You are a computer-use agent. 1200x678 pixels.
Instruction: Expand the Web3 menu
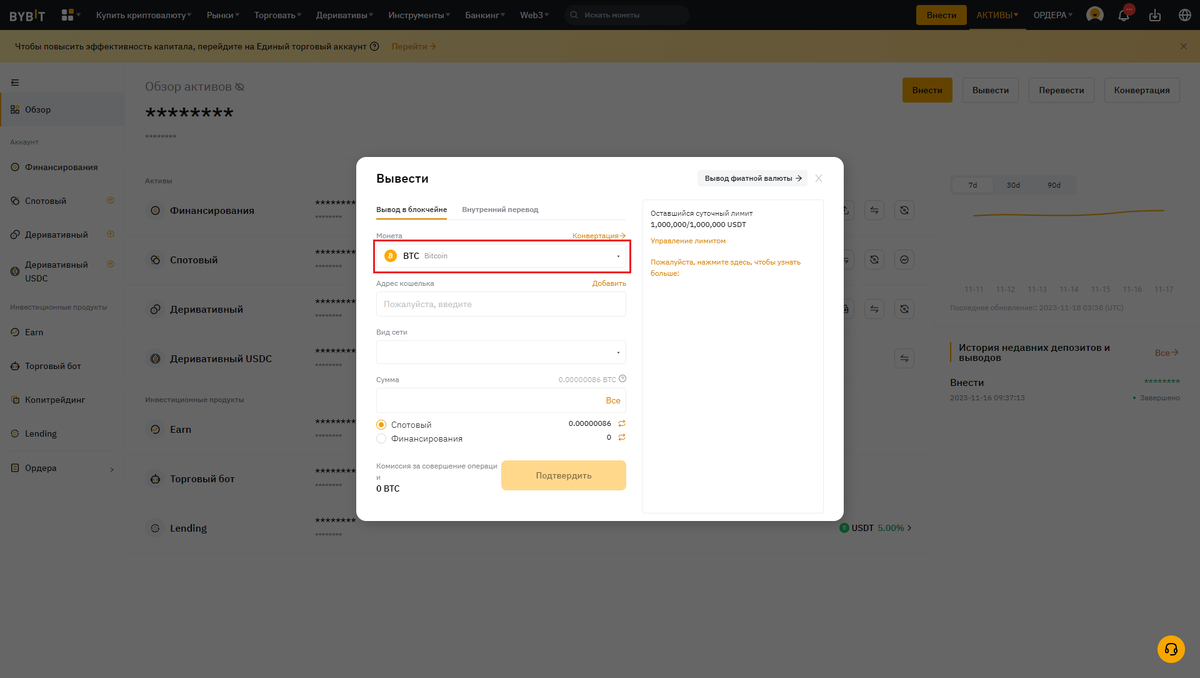[x=535, y=15]
